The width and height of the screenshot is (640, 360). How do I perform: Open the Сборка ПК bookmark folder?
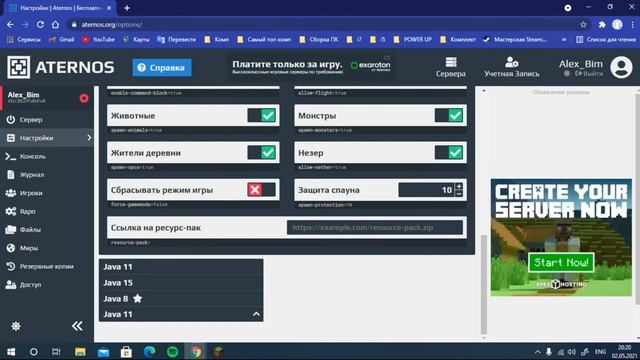point(319,40)
